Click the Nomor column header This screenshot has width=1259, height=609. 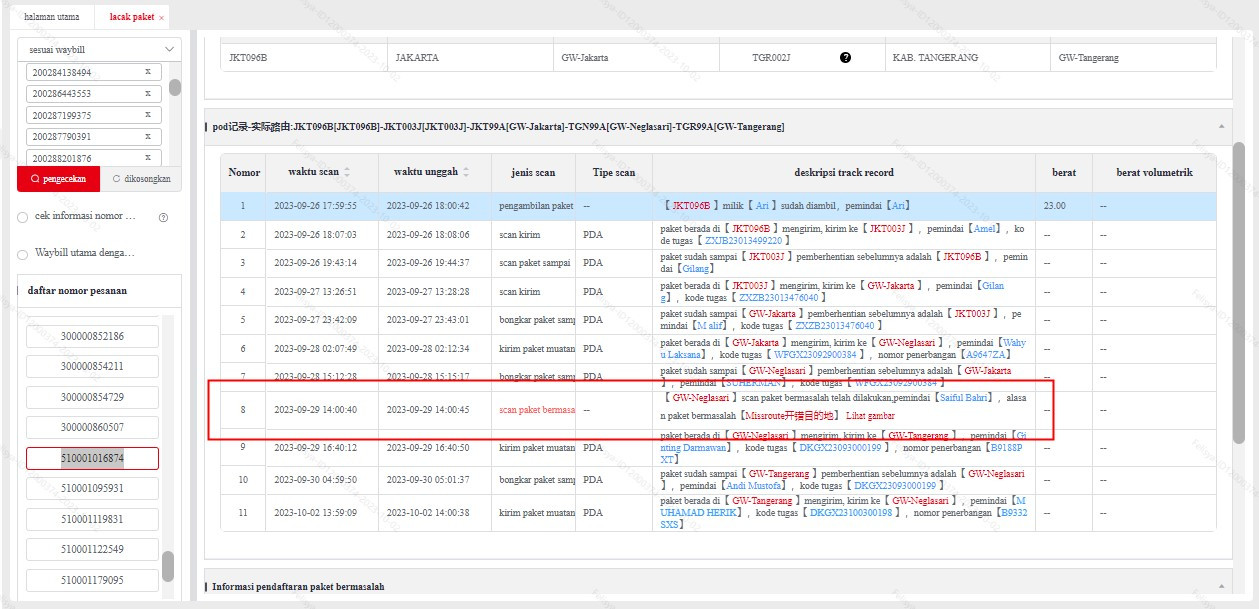tap(244, 172)
